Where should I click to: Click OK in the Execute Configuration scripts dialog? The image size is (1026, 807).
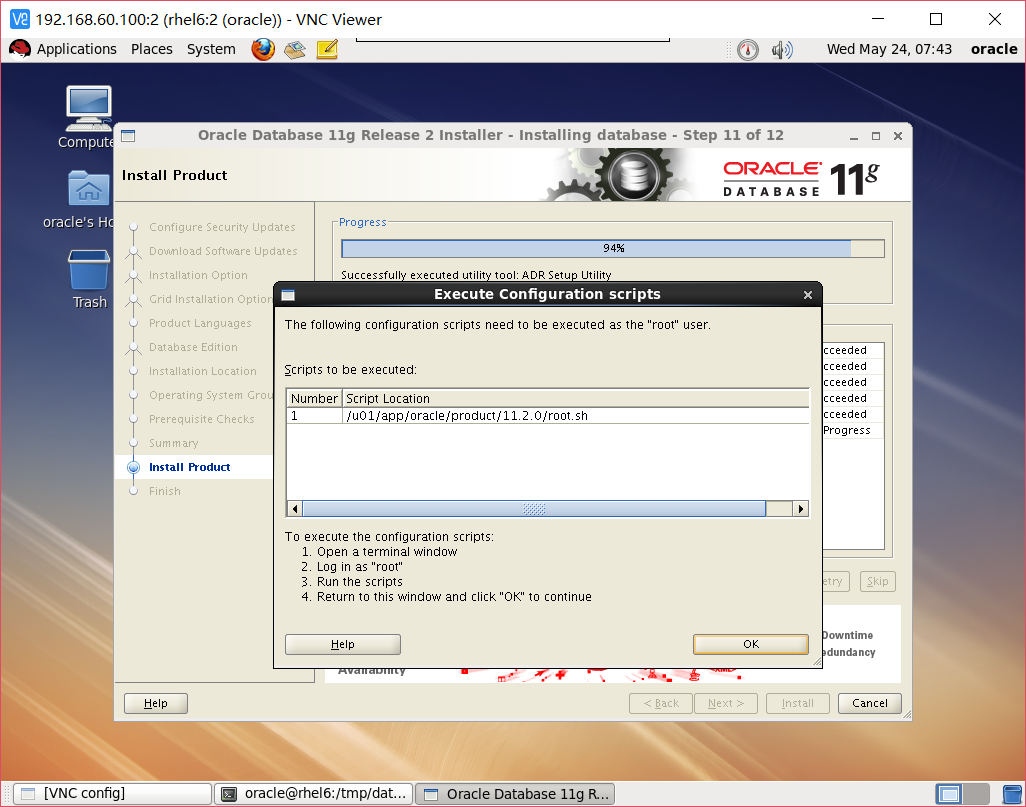[x=750, y=643]
